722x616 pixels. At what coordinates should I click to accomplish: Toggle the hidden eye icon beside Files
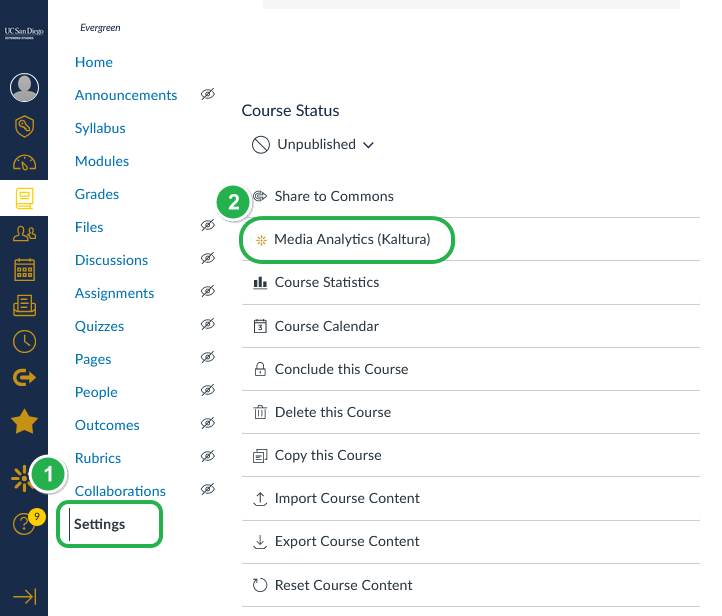click(207, 227)
